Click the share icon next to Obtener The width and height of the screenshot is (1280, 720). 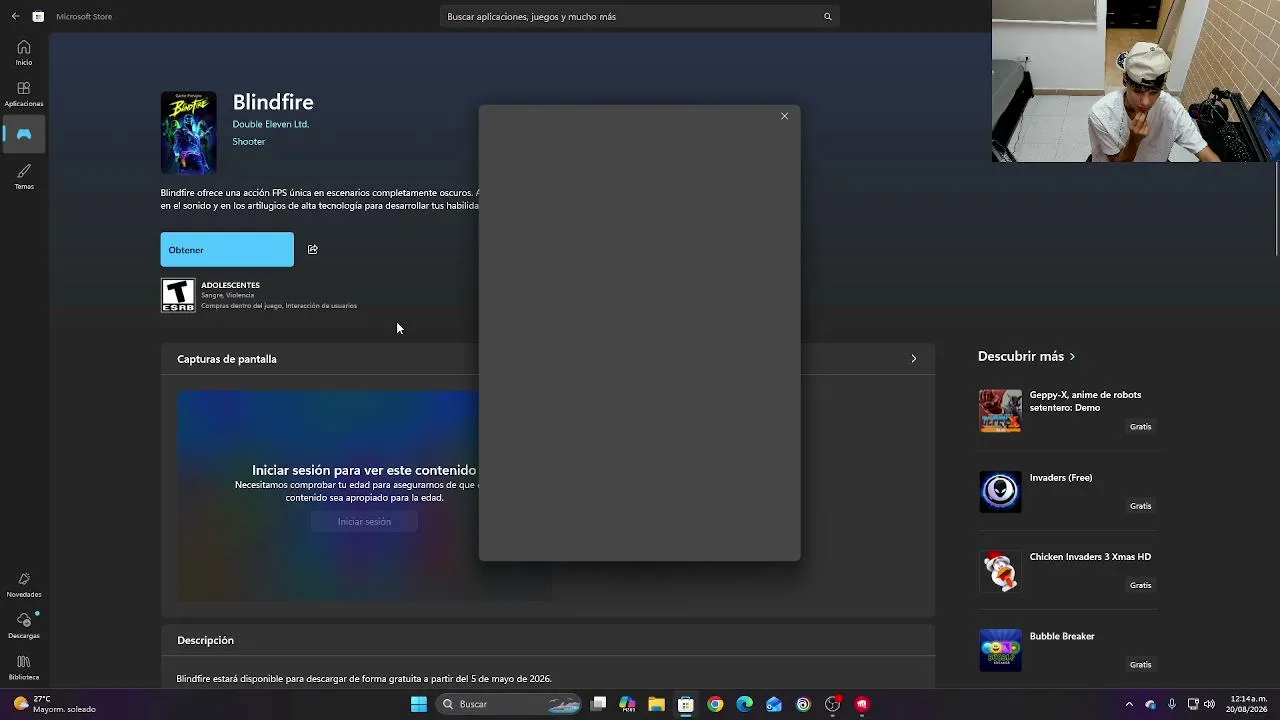pos(312,250)
